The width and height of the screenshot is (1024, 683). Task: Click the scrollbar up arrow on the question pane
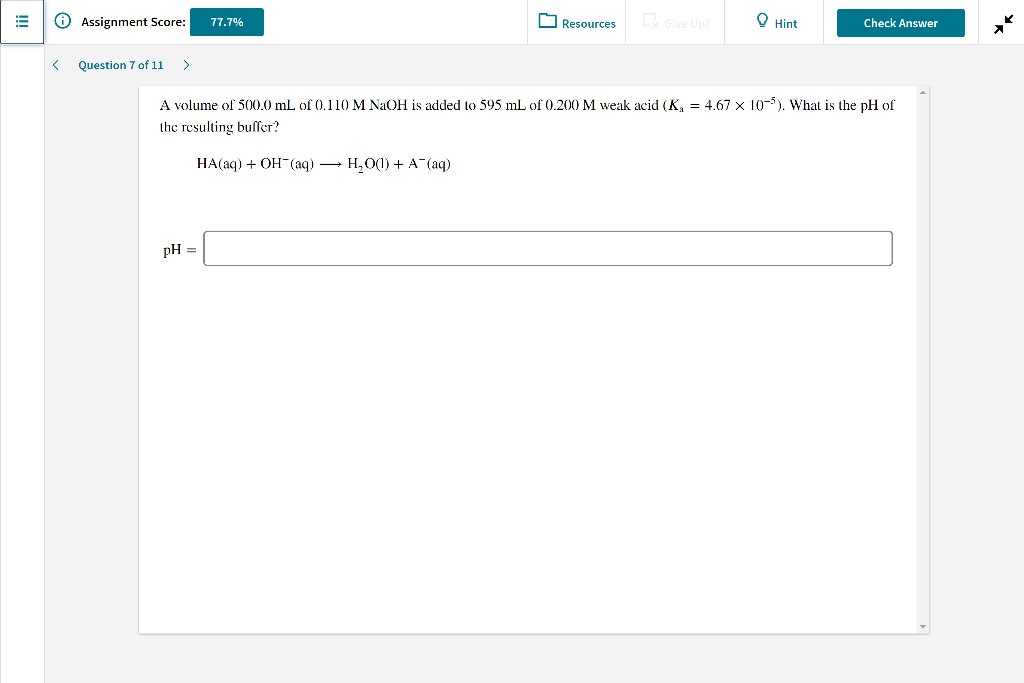click(922, 90)
